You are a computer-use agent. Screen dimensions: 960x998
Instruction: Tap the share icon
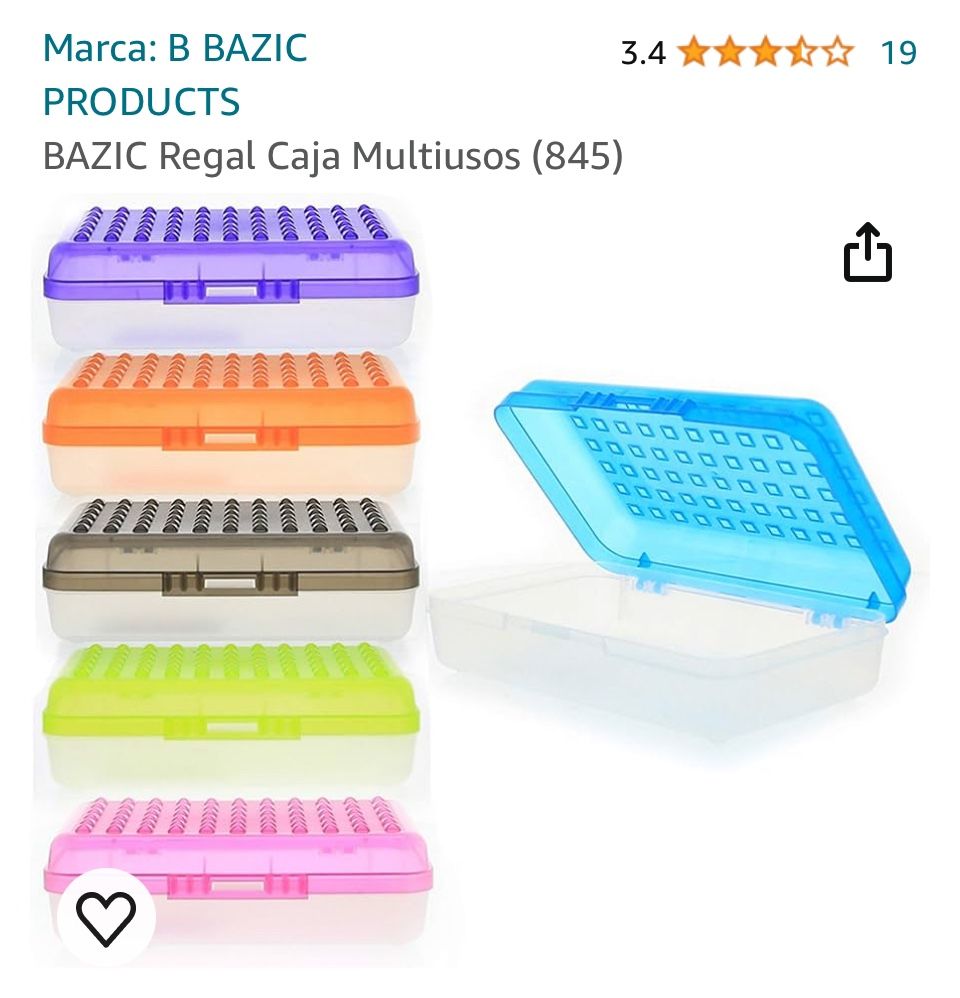click(x=868, y=253)
